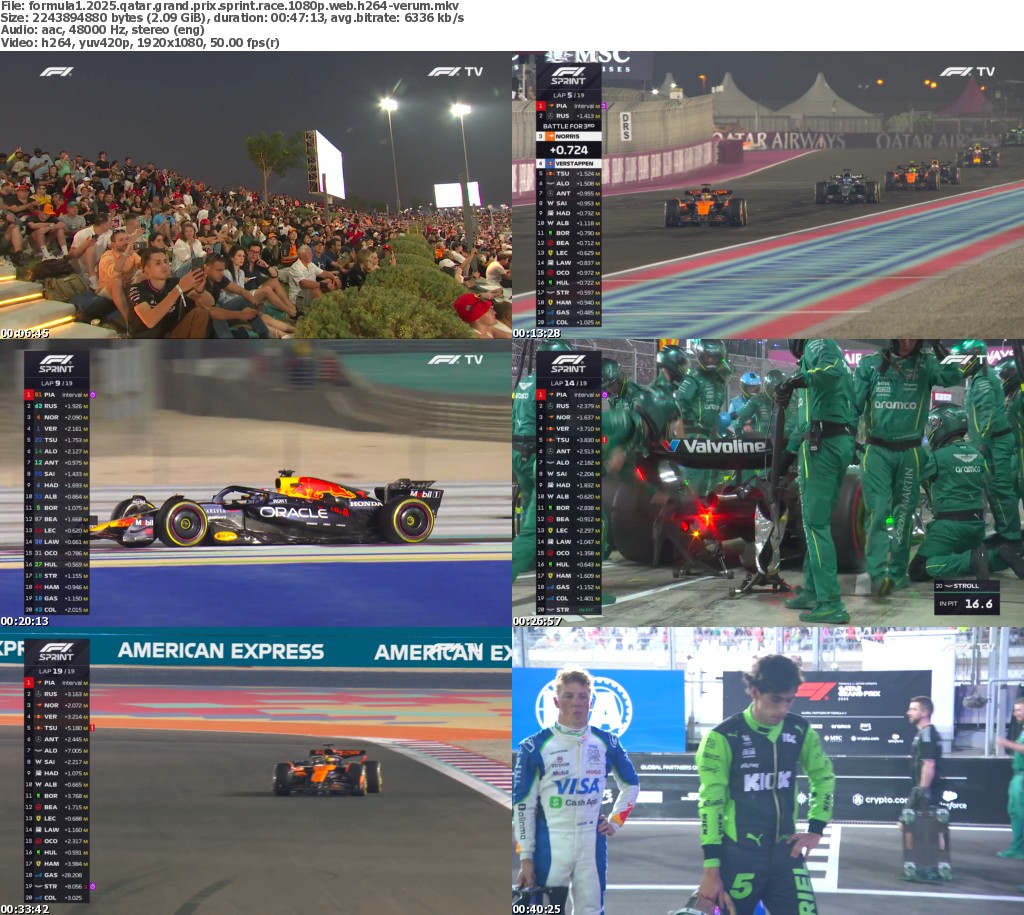Click the F1 Sprint logo above Lap 5/19

pos(568,76)
